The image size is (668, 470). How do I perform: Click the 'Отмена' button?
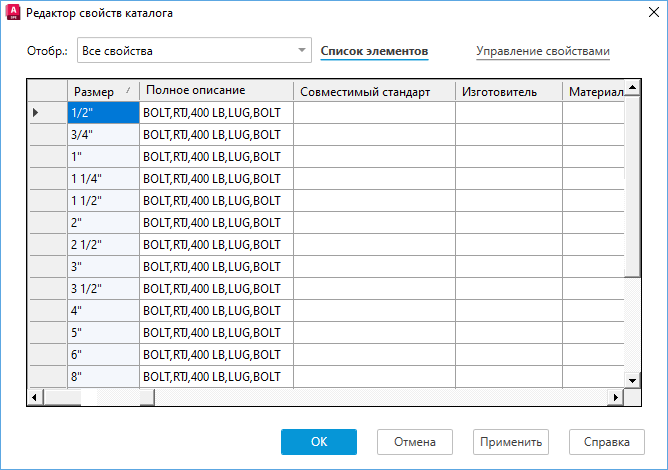(414, 442)
